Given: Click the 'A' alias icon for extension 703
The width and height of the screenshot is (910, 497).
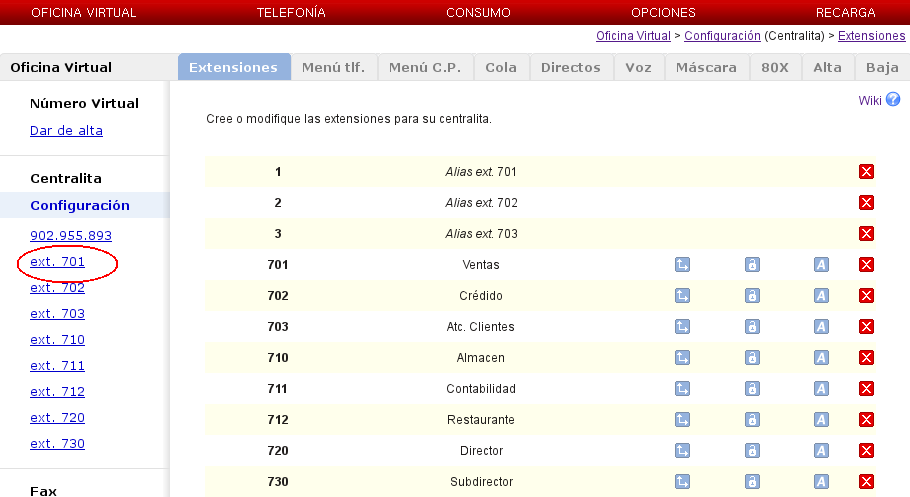Looking at the screenshot, I should pyautogui.click(x=821, y=327).
